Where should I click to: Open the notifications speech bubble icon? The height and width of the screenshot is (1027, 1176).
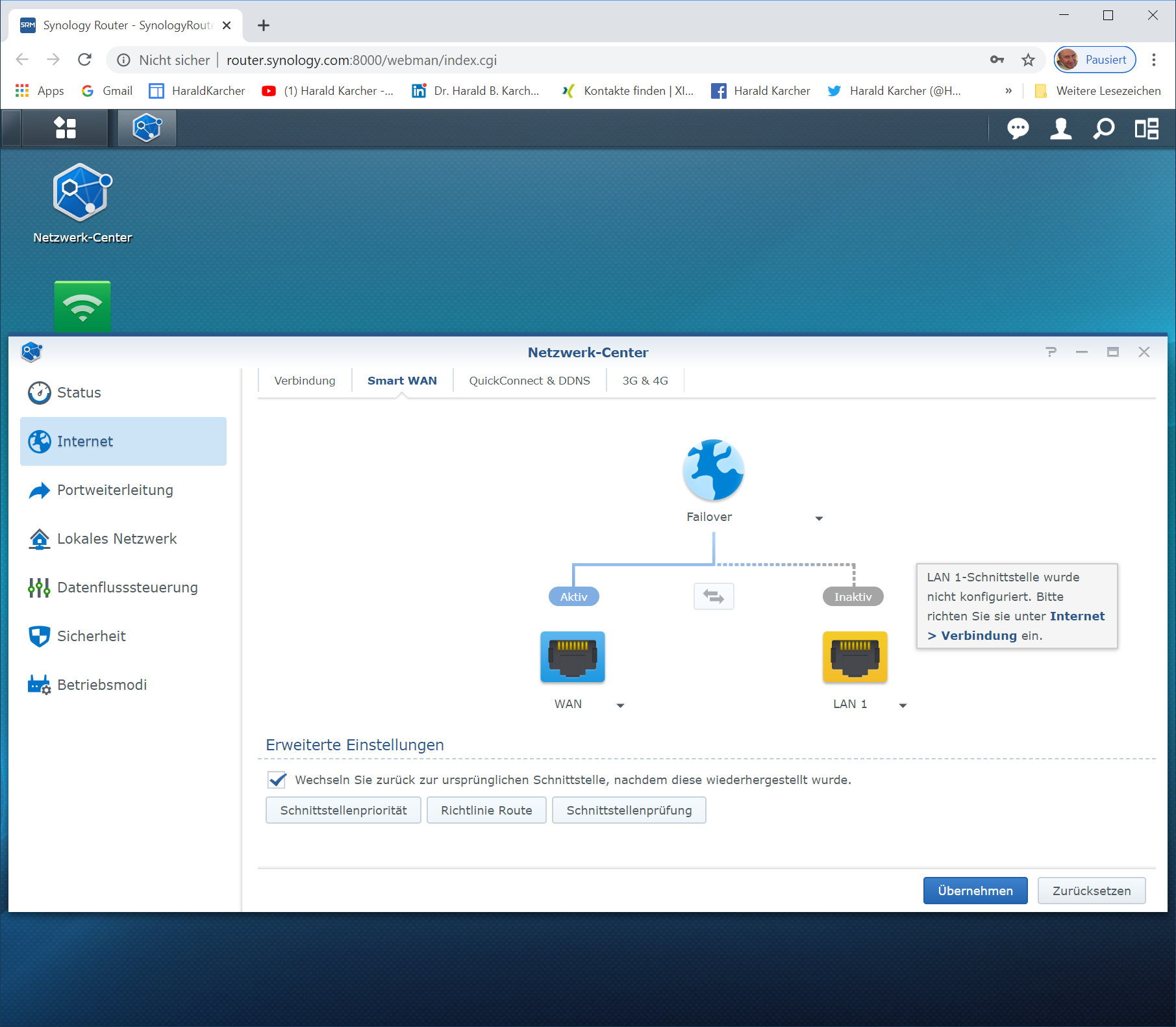click(x=1018, y=129)
